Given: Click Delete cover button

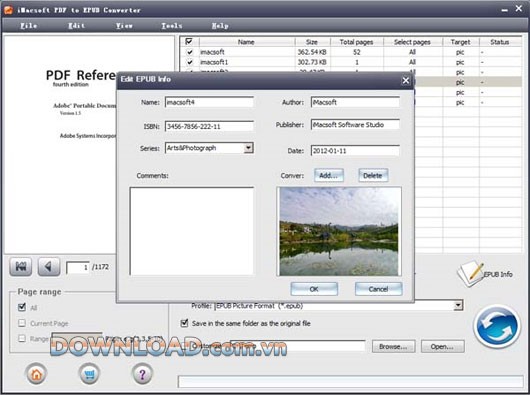Looking at the screenshot, I should tap(373, 175).
